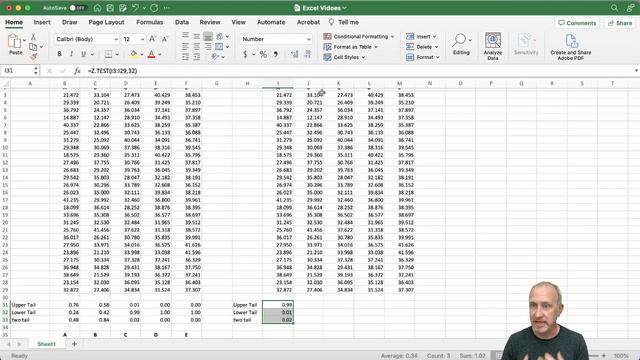Screen dimensions: 640x360
Task: Switch to Draw ribbon tab
Action: [x=69, y=22]
